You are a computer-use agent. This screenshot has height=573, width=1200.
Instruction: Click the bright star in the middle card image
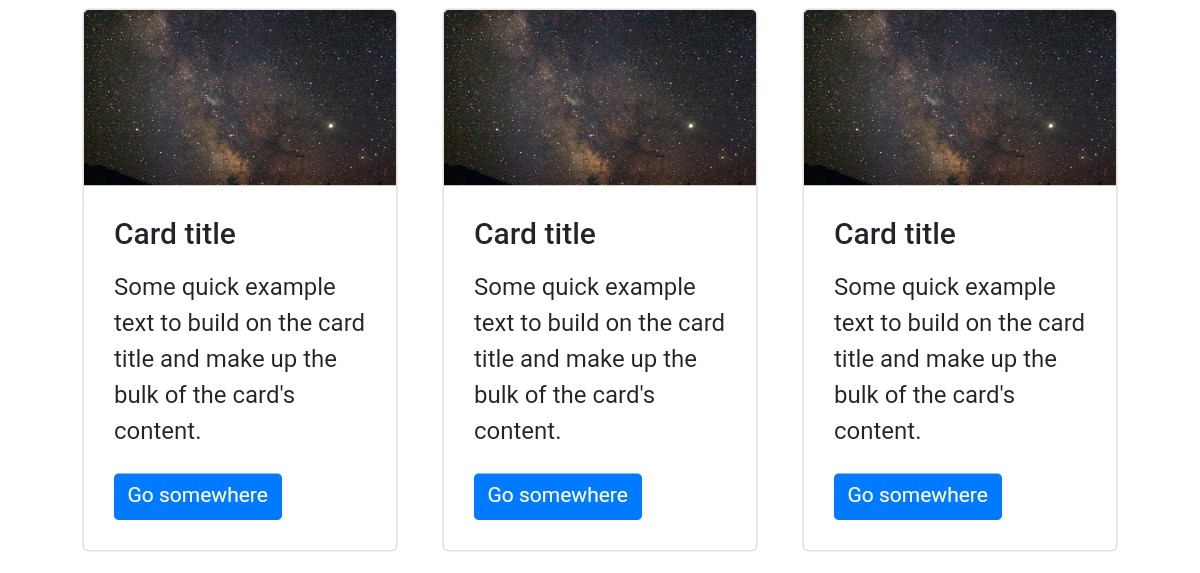(x=691, y=126)
